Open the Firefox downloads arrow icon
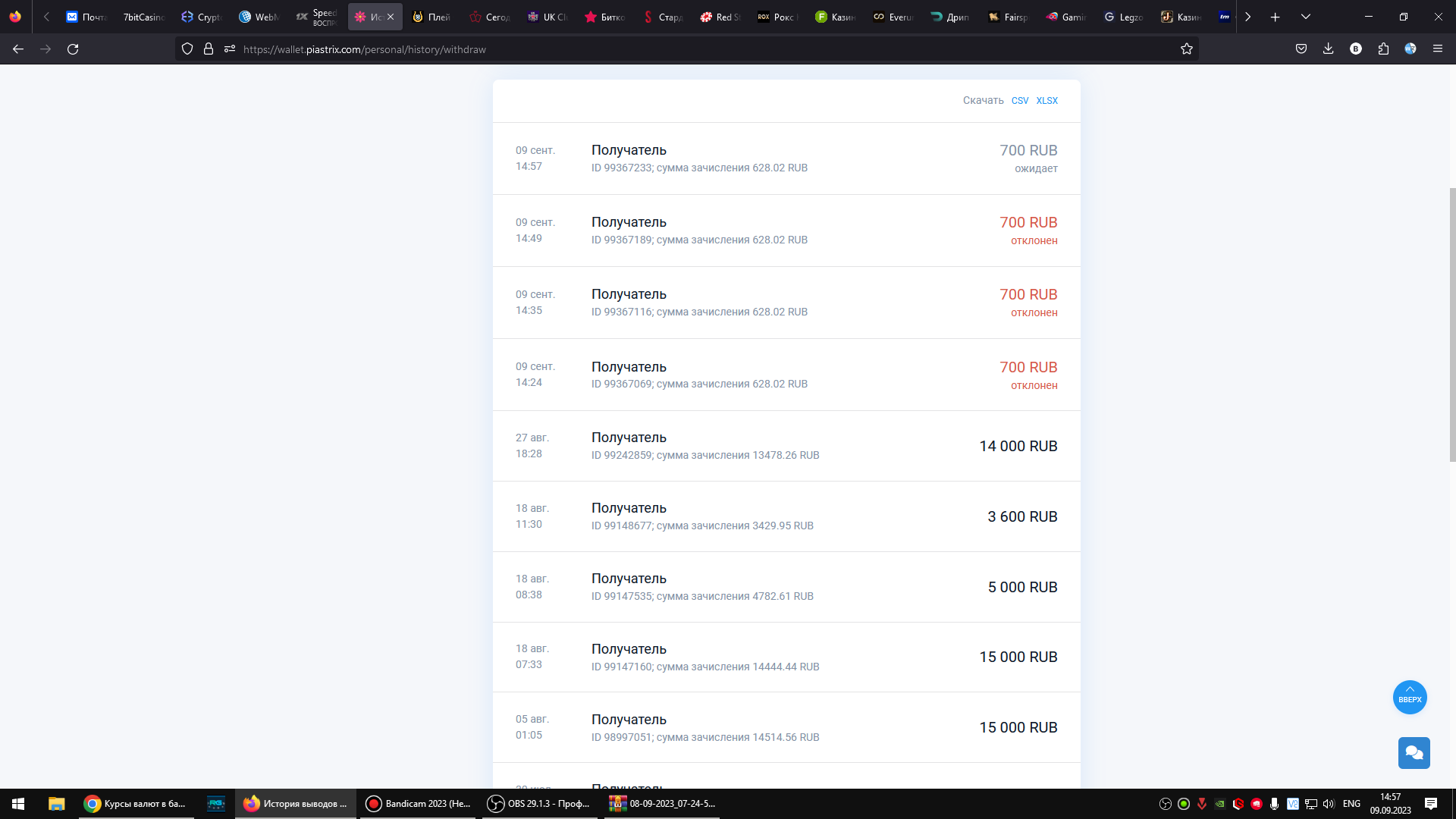This screenshot has width=1456, height=819. point(1328,49)
